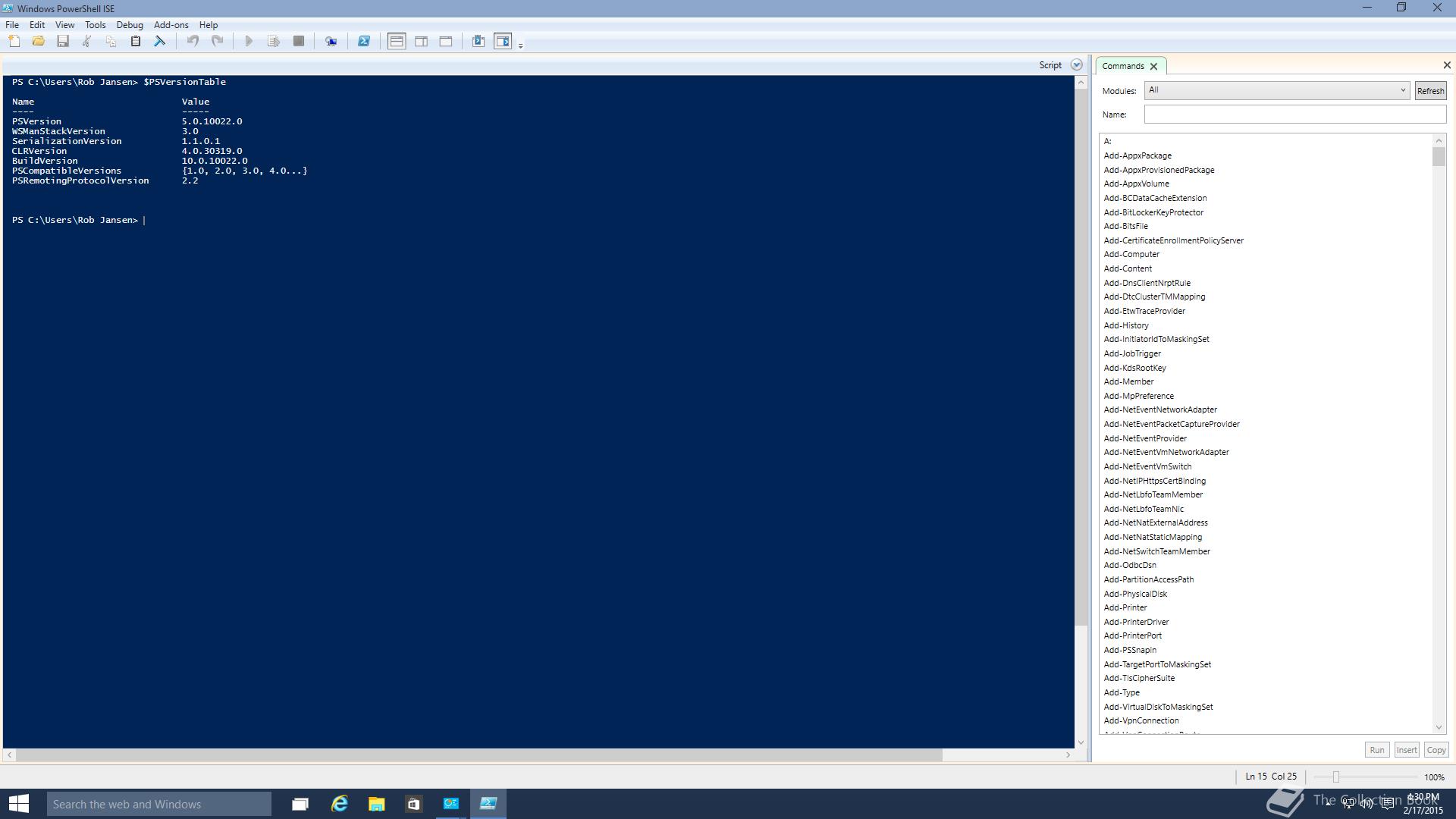This screenshot has width=1456, height=819.
Task: Click the Undo arrow icon
Action: tap(193, 42)
